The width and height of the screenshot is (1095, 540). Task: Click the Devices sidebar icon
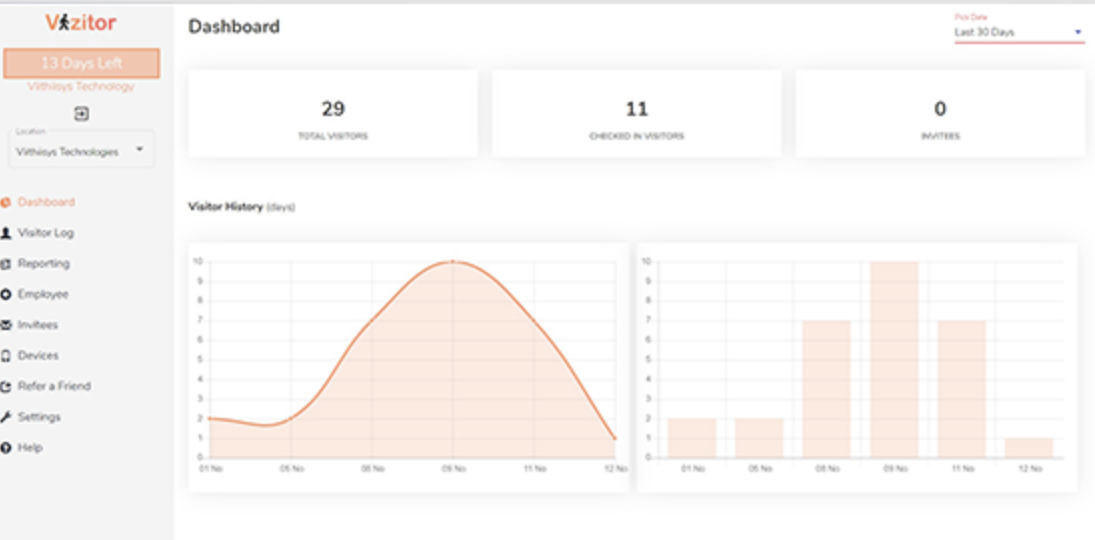click(6, 356)
